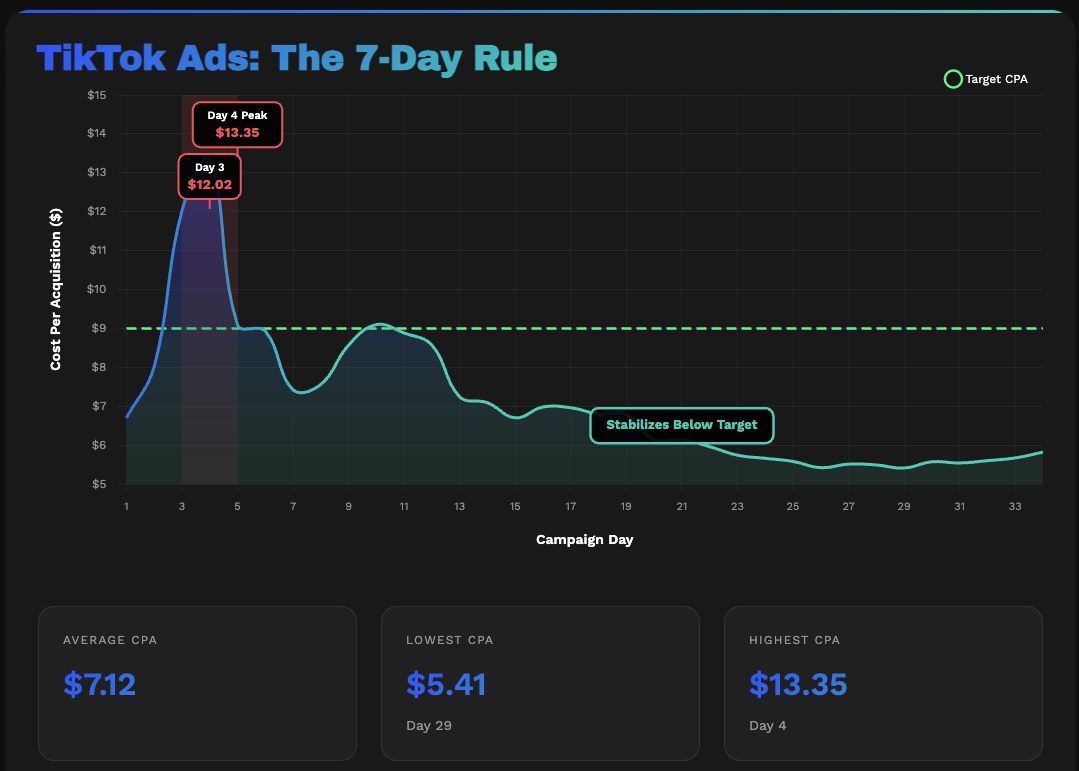
Task: Click the Campaign Day axis label
Action: (584, 539)
